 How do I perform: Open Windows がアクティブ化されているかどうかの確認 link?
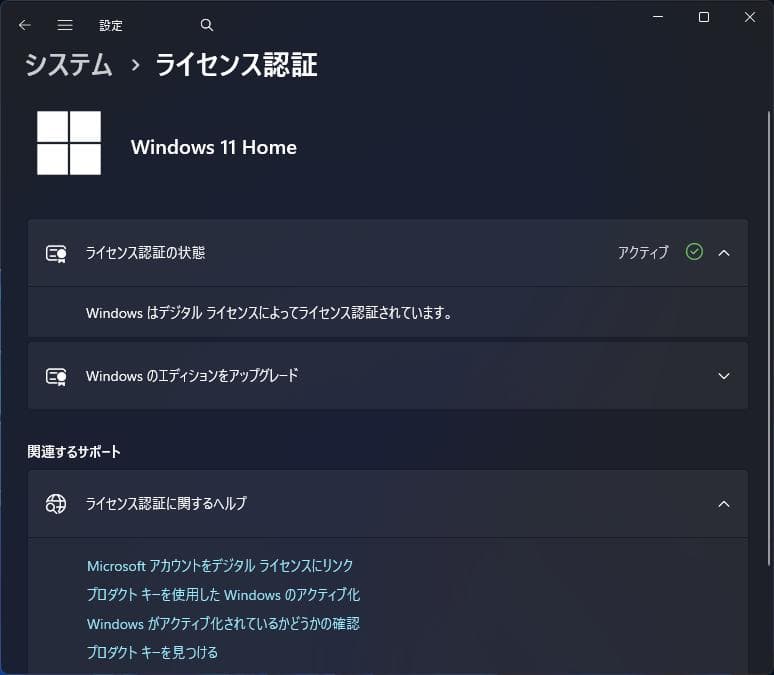[x=224, y=624]
